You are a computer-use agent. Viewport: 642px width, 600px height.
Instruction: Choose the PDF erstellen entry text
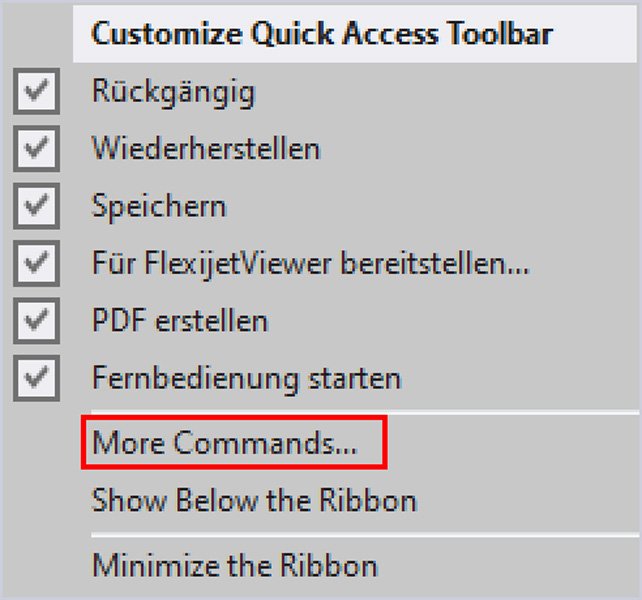[x=180, y=322]
